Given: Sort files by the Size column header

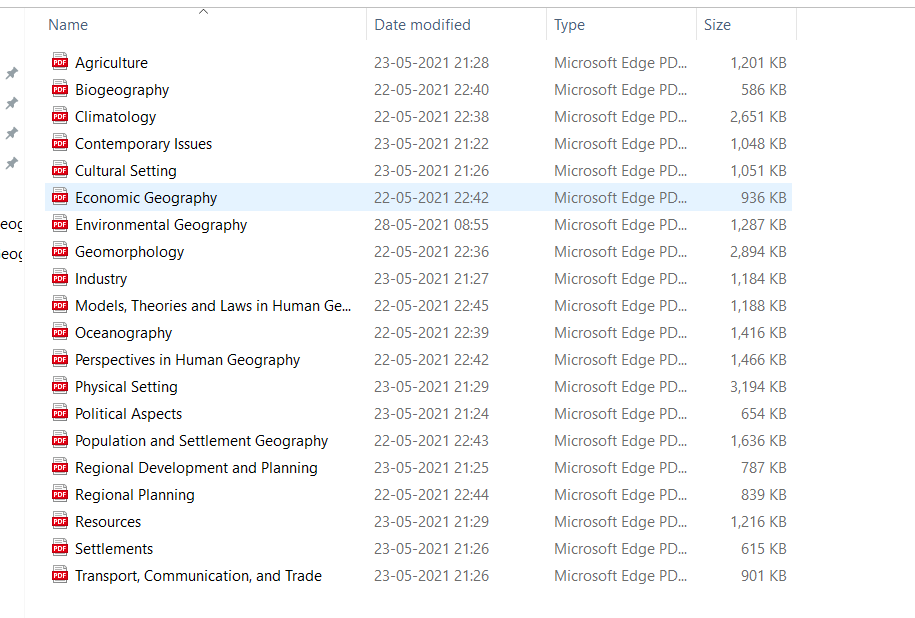Looking at the screenshot, I should click(717, 25).
